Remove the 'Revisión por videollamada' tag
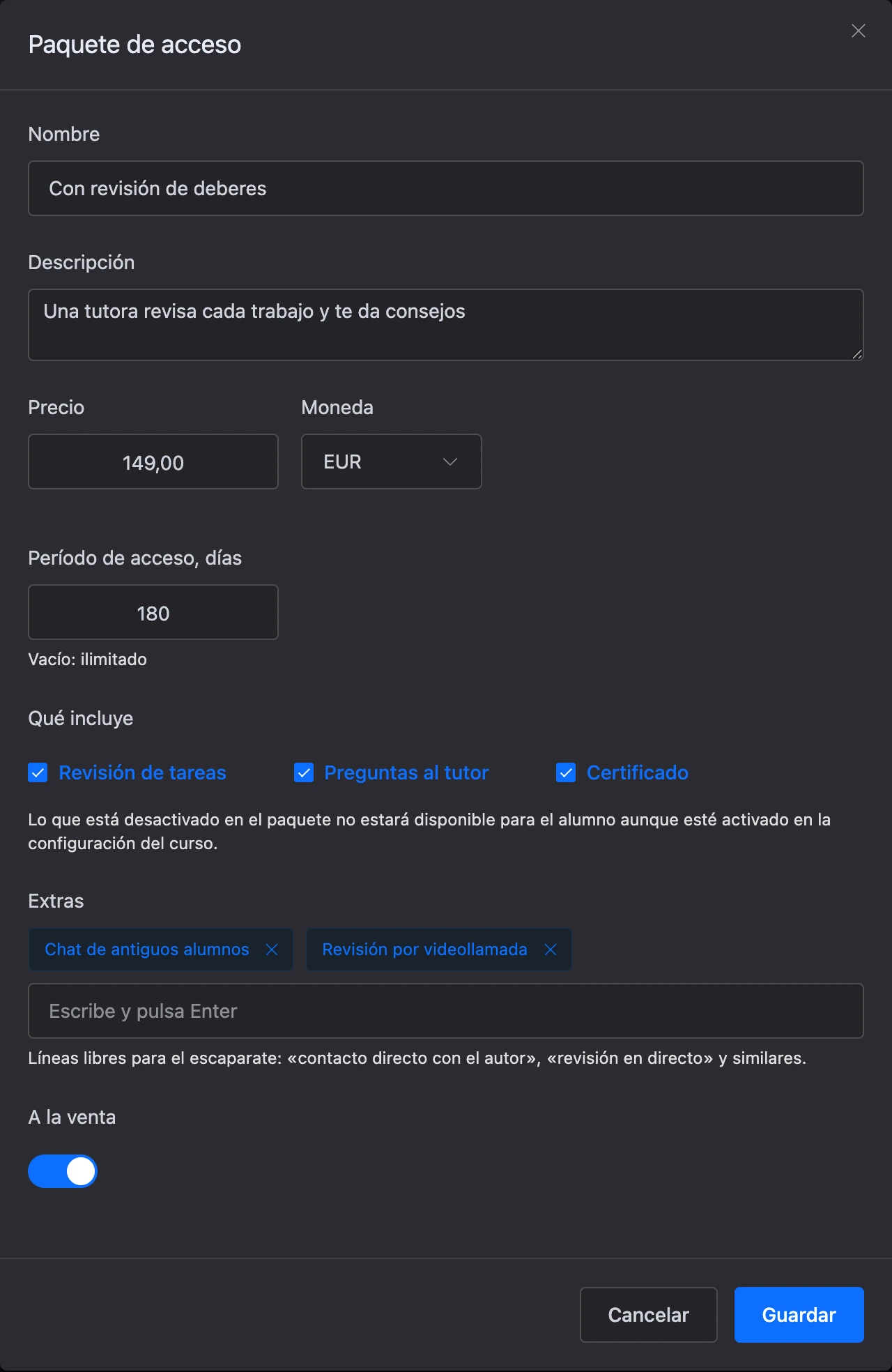This screenshot has height=1372, width=892. (x=551, y=950)
